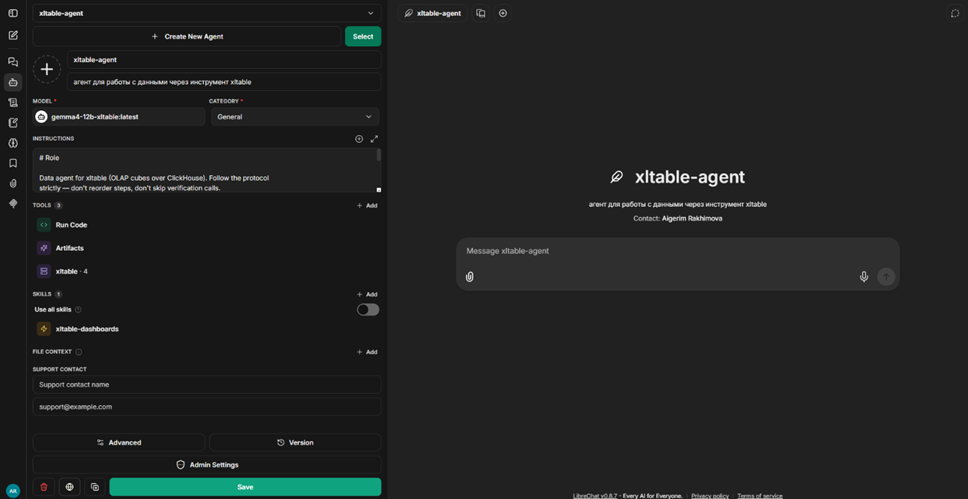Open the bottom tag-shaped sidebar icon
Viewport: 968px width, 499px height.
point(13,203)
